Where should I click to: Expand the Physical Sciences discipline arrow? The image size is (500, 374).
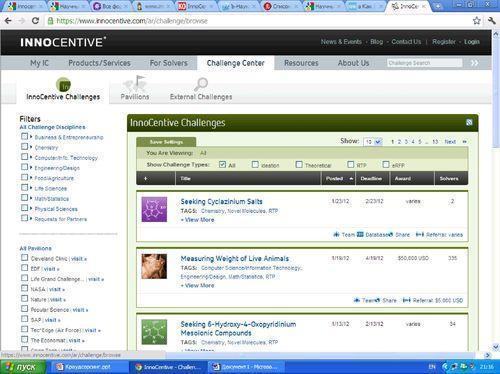coord(31,208)
